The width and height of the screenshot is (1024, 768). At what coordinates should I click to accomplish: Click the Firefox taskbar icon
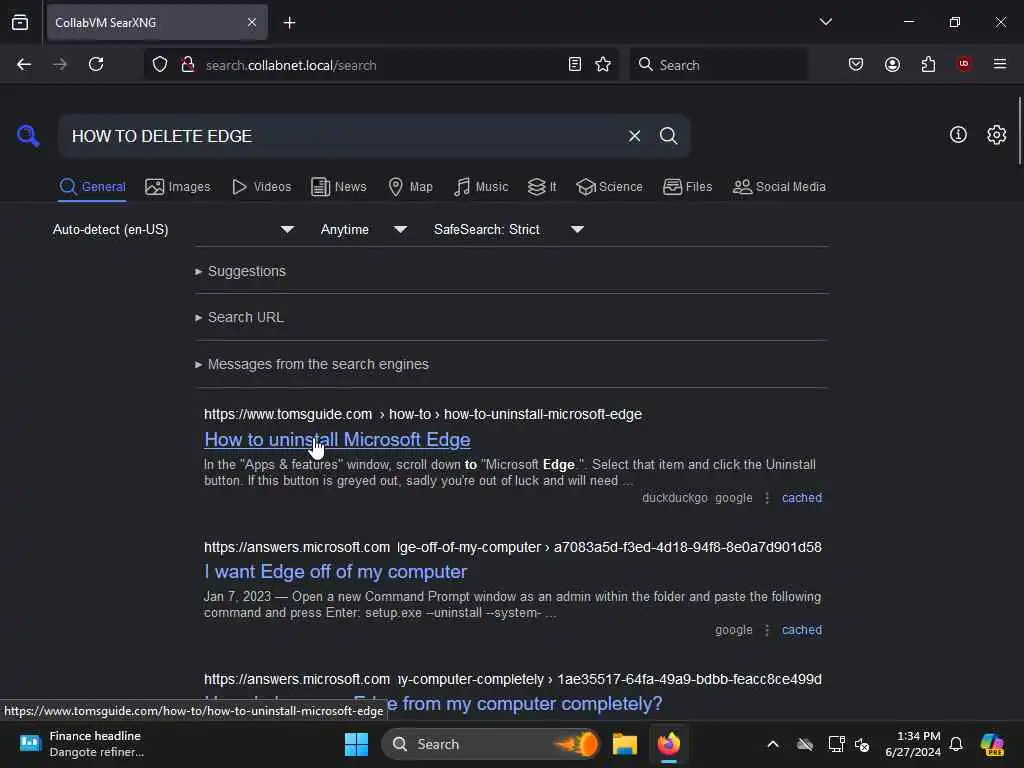[x=669, y=744]
